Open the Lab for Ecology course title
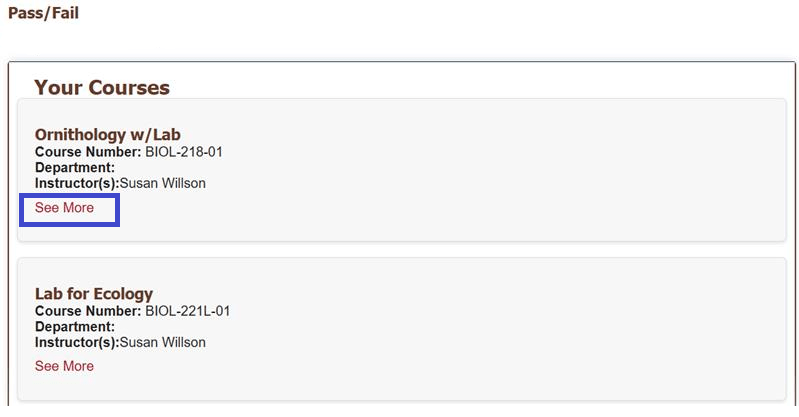799x417 pixels. (x=94, y=293)
